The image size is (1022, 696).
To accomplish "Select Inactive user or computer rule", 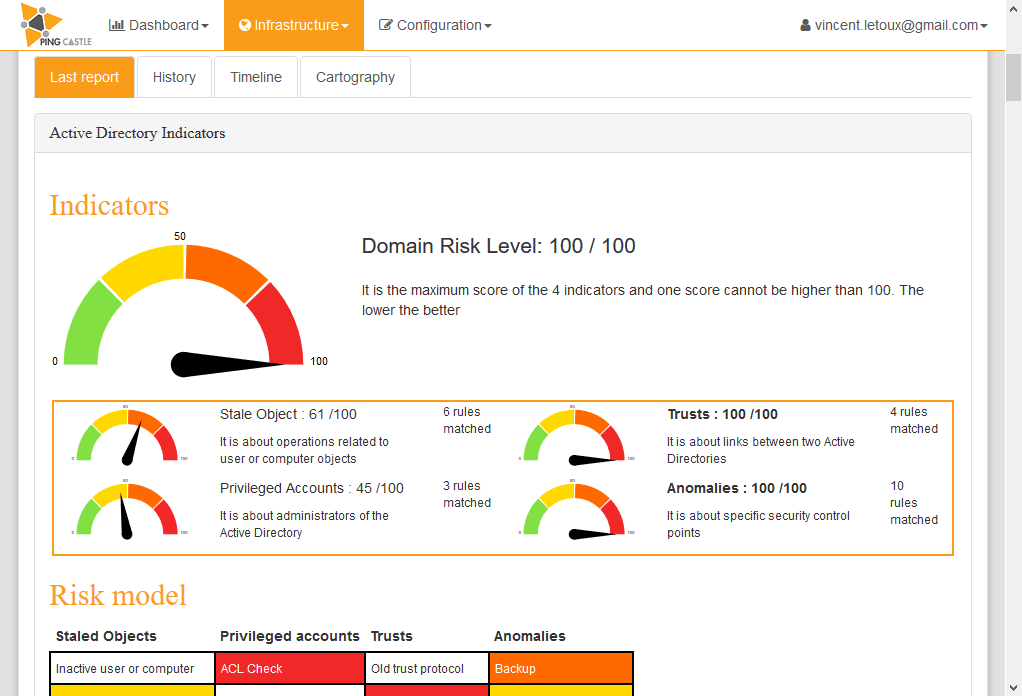I will (132, 668).
